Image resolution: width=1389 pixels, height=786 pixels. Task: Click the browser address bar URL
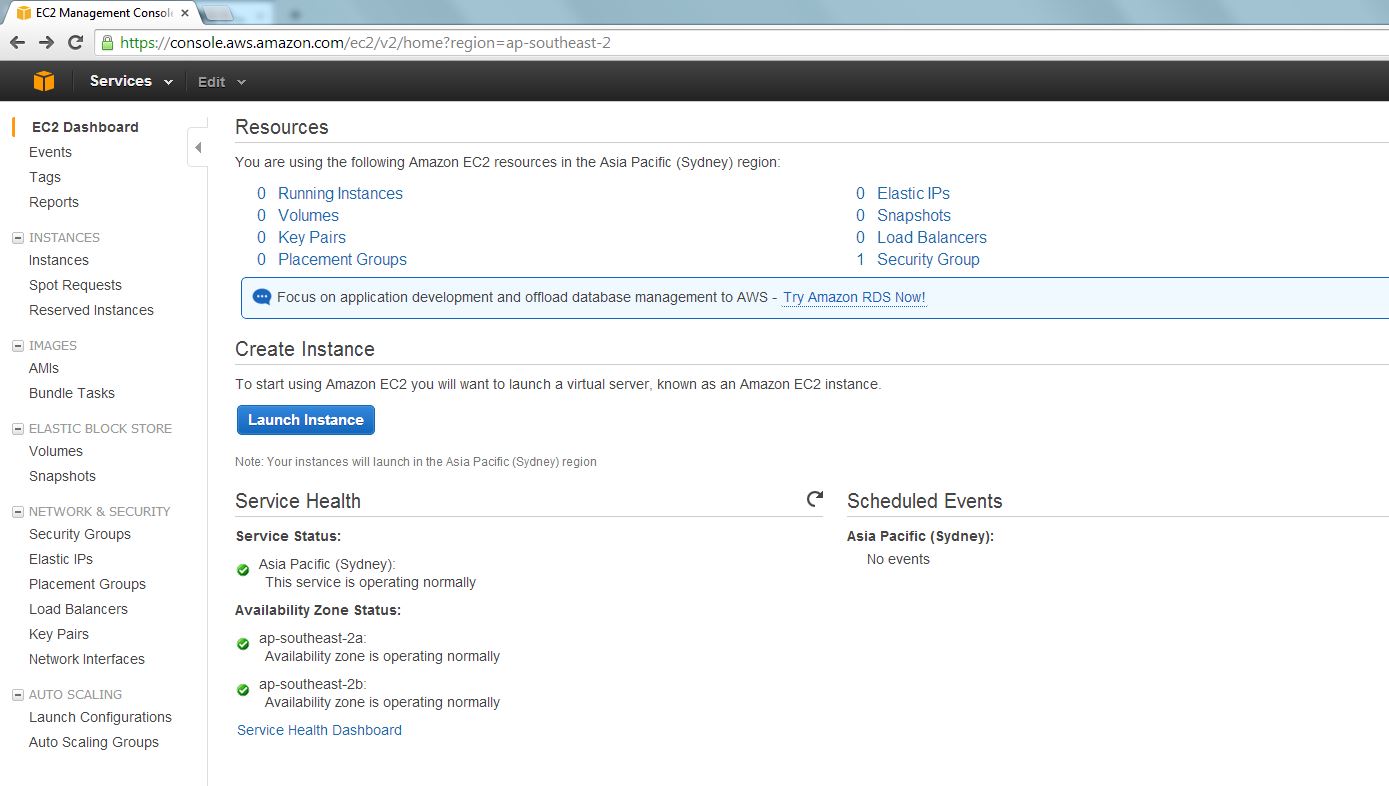tap(365, 42)
